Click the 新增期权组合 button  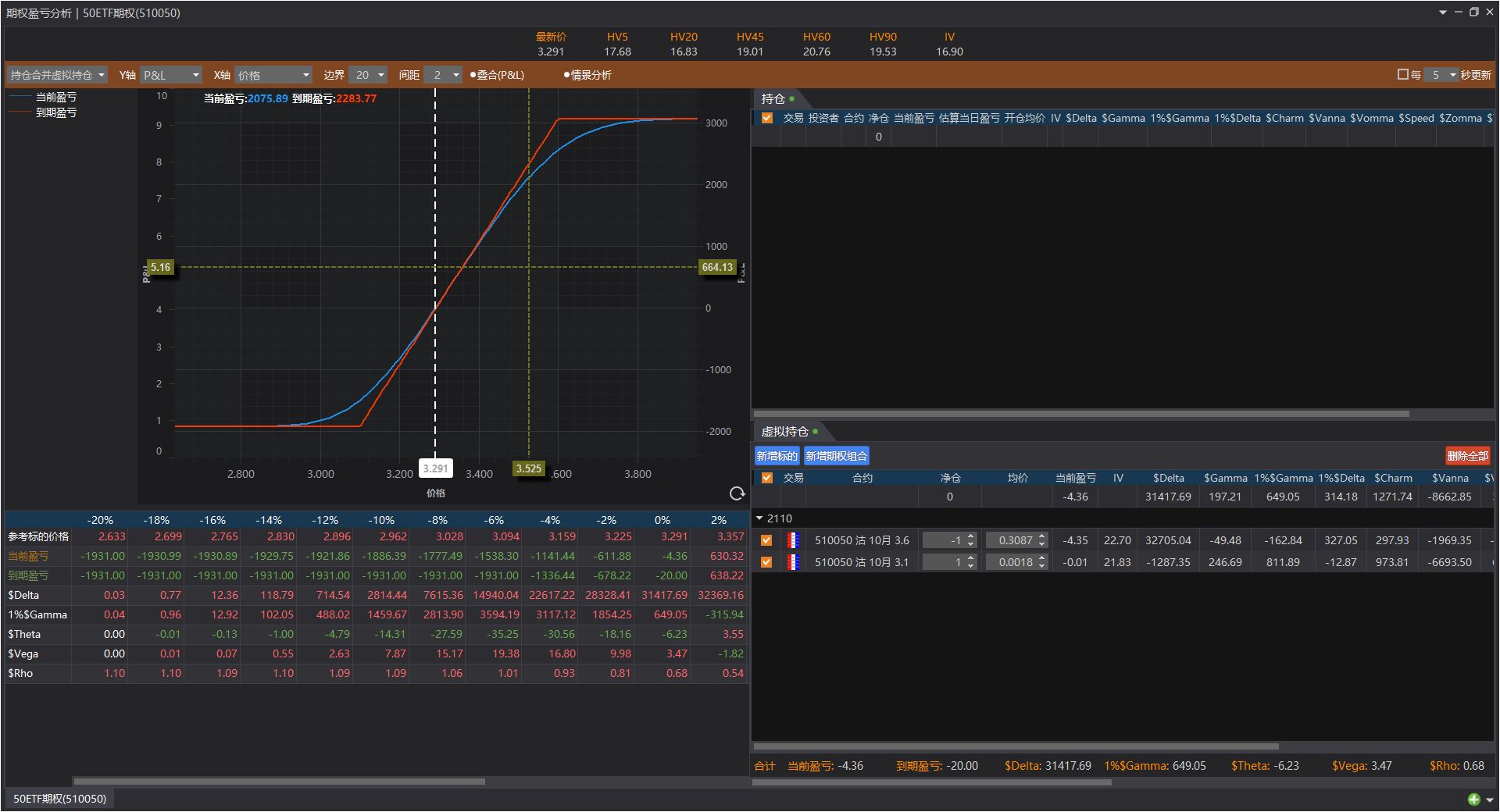coord(836,456)
